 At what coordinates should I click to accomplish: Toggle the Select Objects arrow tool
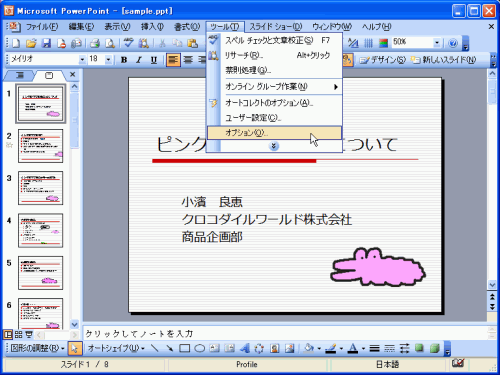pyautogui.click(x=74, y=349)
